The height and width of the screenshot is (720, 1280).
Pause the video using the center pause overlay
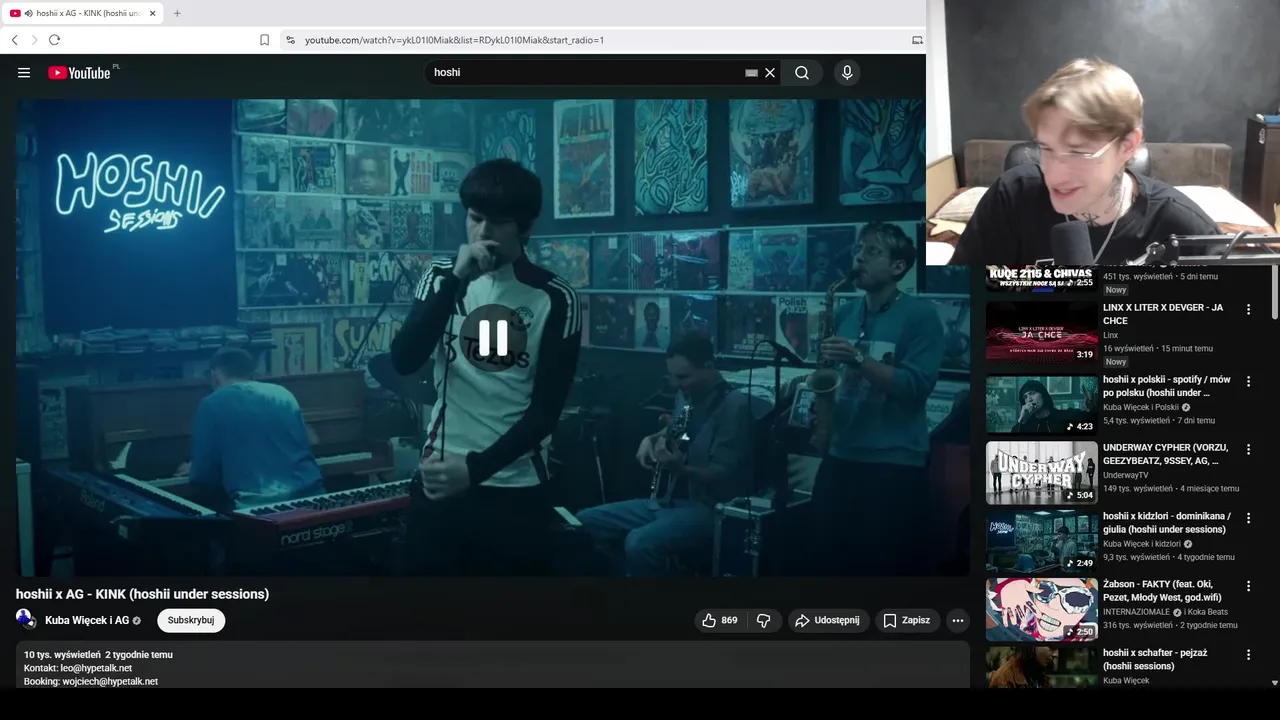pyautogui.click(x=492, y=338)
